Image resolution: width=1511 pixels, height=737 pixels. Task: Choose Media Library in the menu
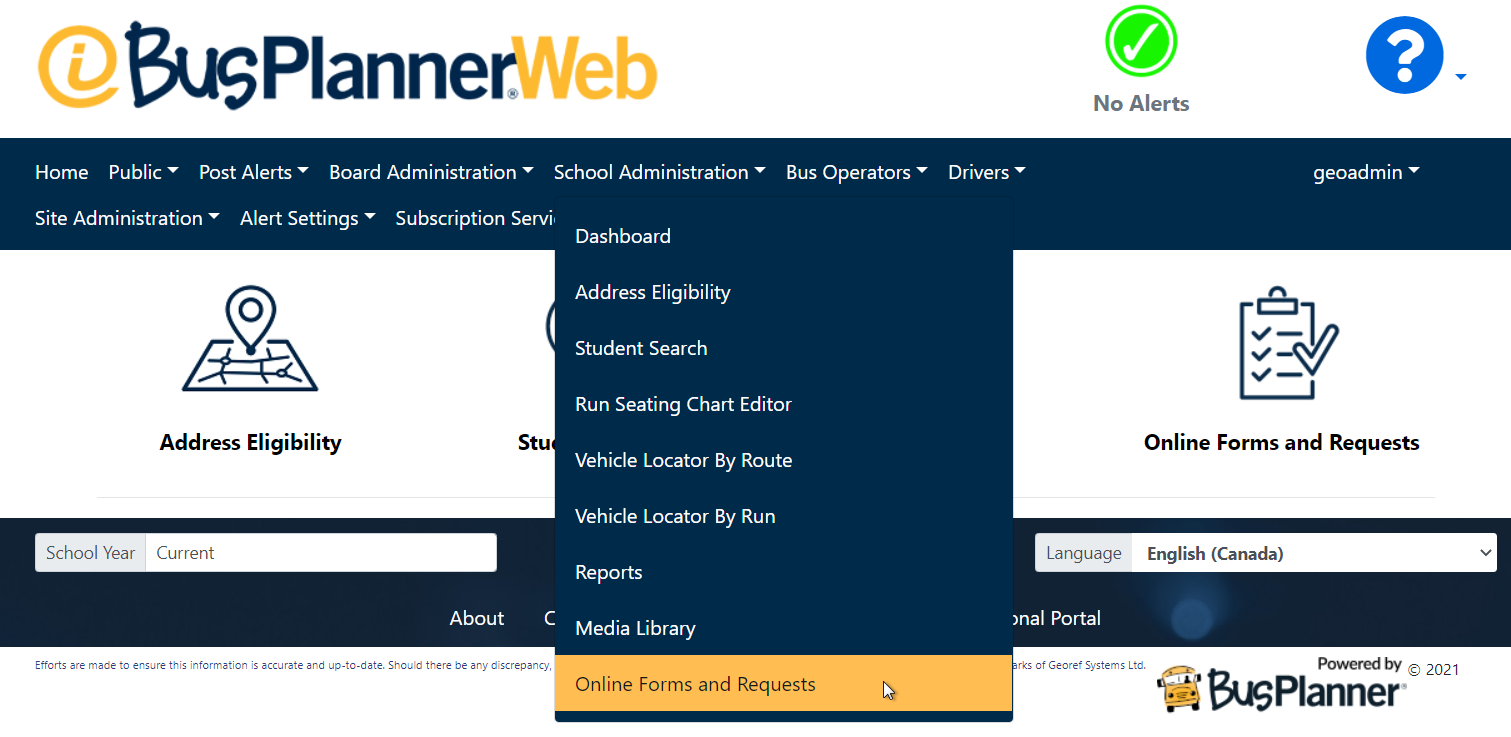pyautogui.click(x=635, y=628)
